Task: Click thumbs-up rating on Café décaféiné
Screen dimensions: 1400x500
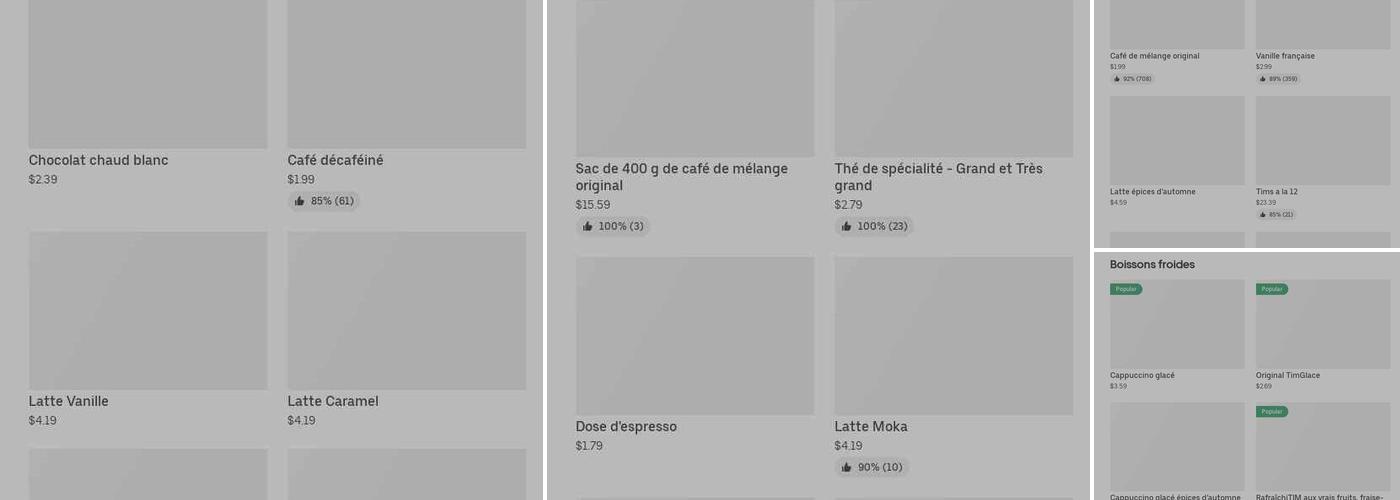Action: click(x=324, y=201)
